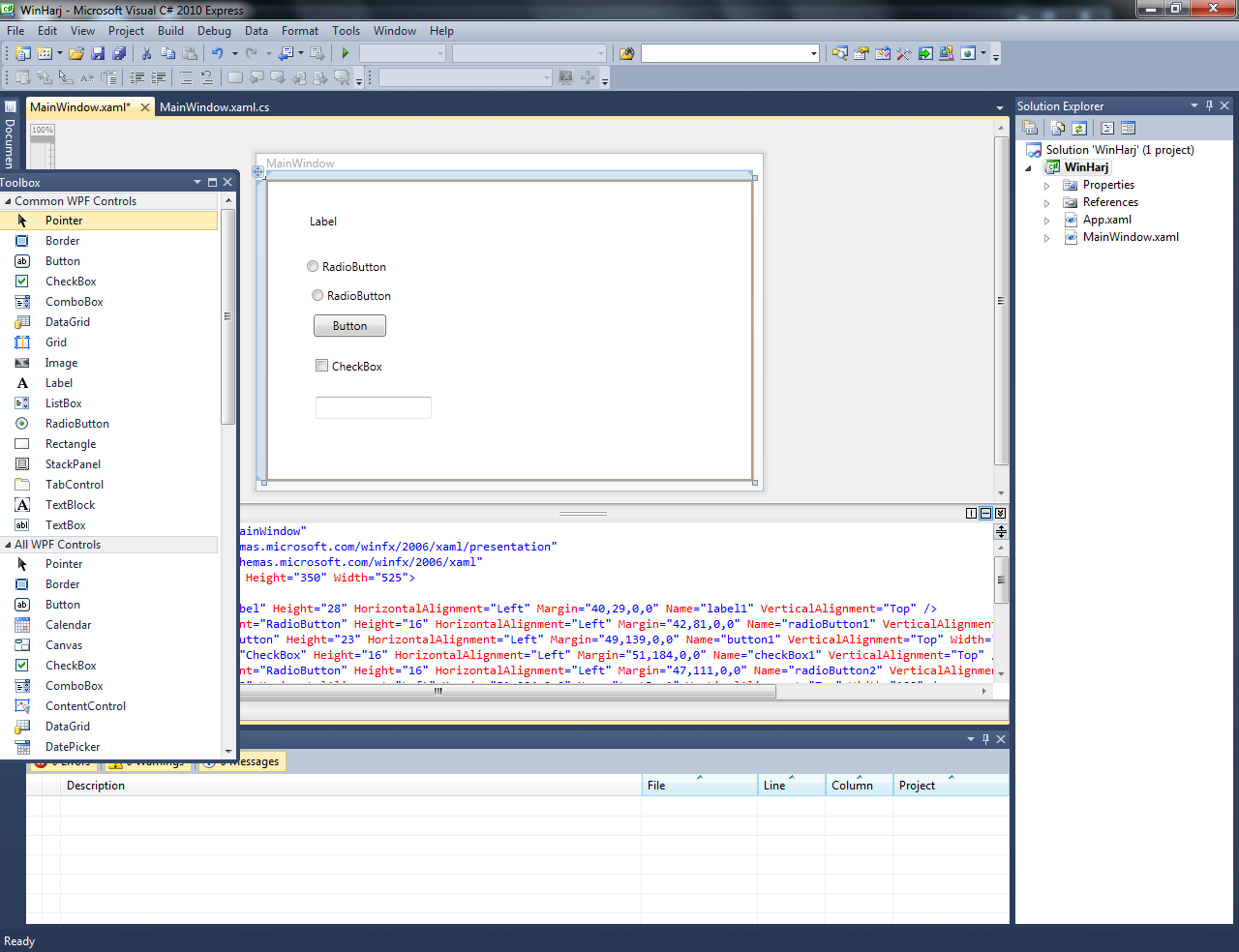Pin the Error List panel
Viewport: 1239px width, 952px height.
click(985, 739)
